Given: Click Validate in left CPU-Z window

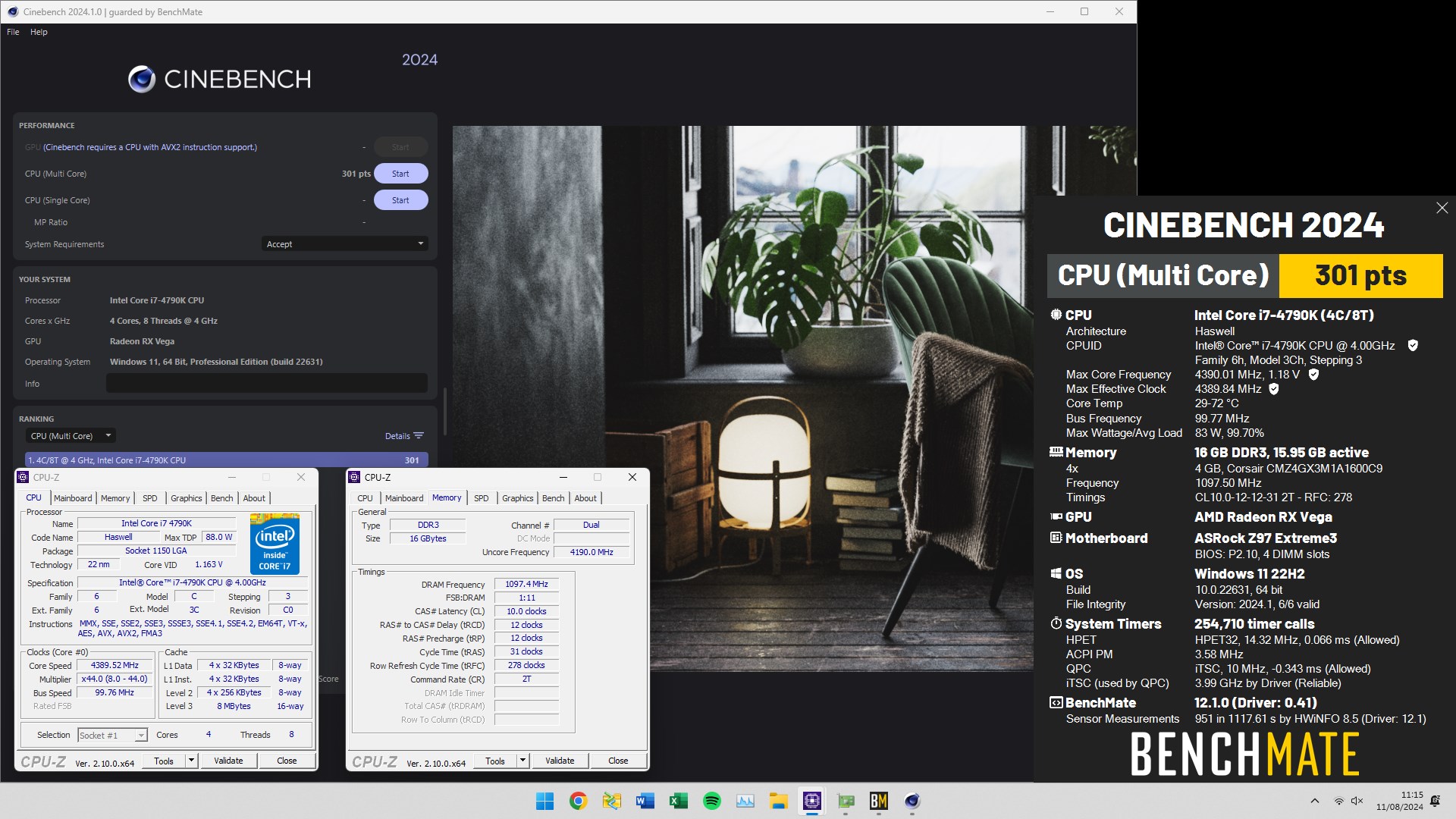Looking at the screenshot, I should pos(228,761).
